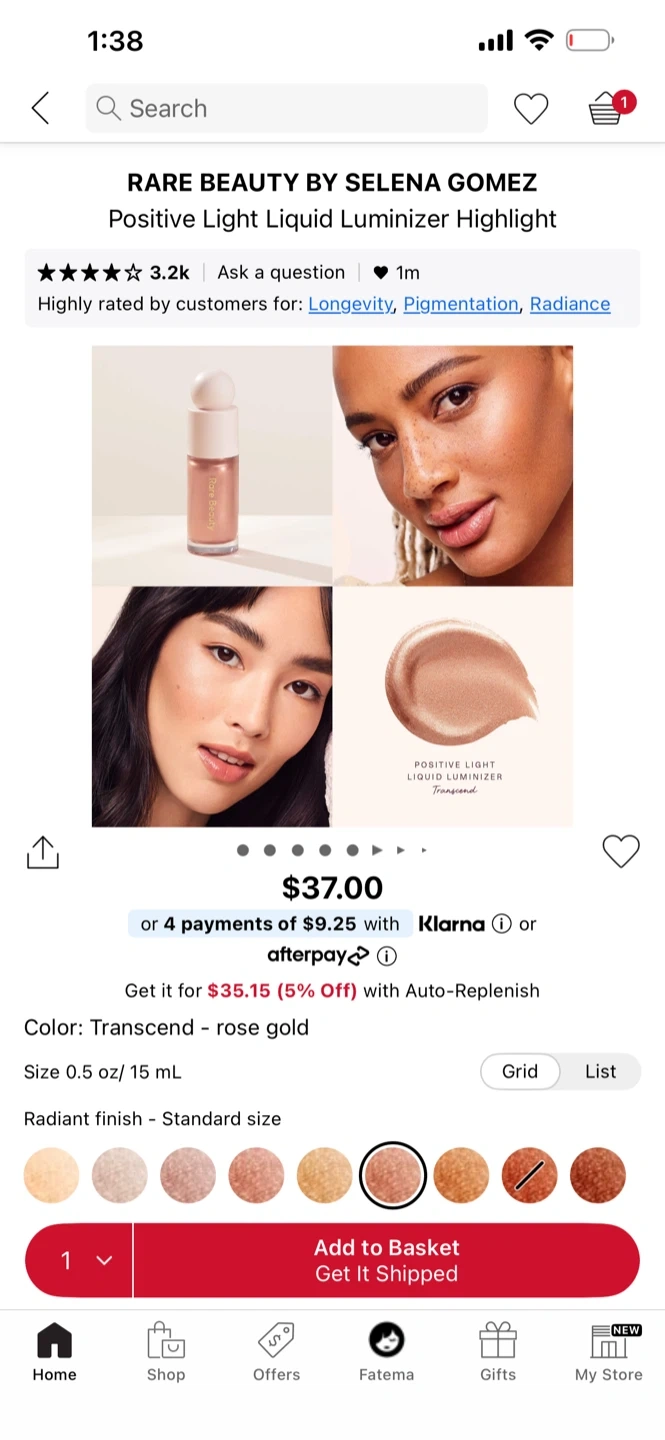Tap Add to Basket button
This screenshot has width=665, height=1440.
387,1260
